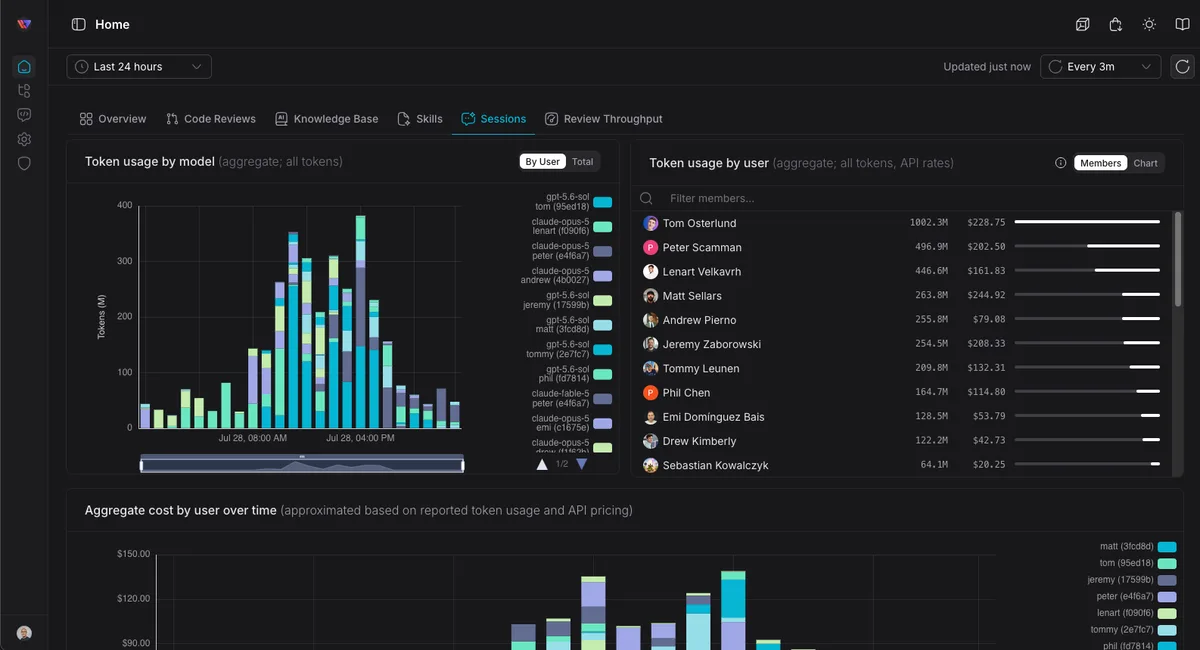Open the Overview tab
The image size is (1200, 650).
point(113,119)
